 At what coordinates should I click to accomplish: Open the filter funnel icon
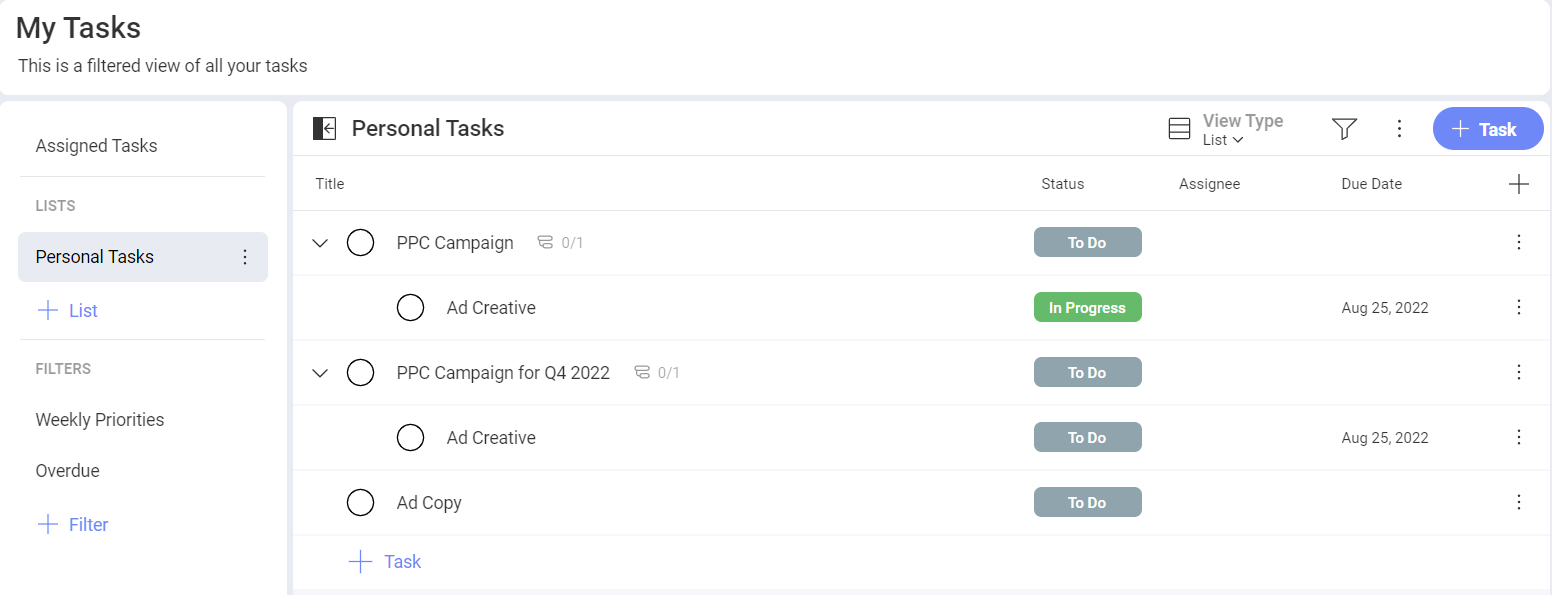click(1343, 128)
